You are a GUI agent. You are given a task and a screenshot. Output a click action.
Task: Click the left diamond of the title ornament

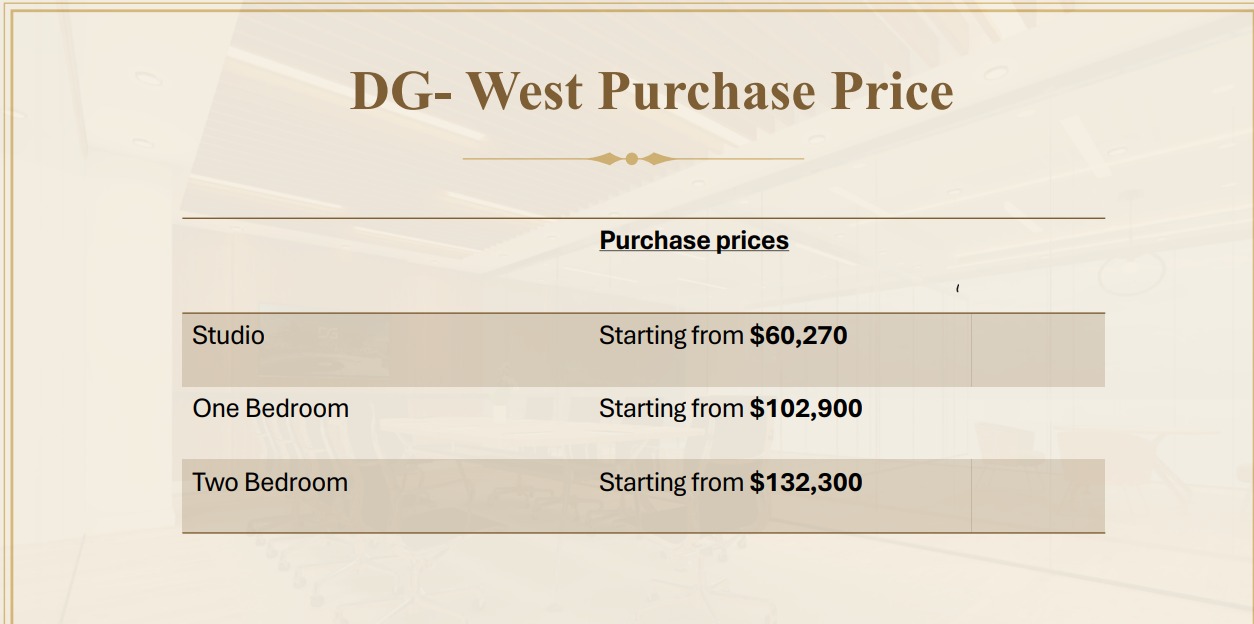coord(607,158)
